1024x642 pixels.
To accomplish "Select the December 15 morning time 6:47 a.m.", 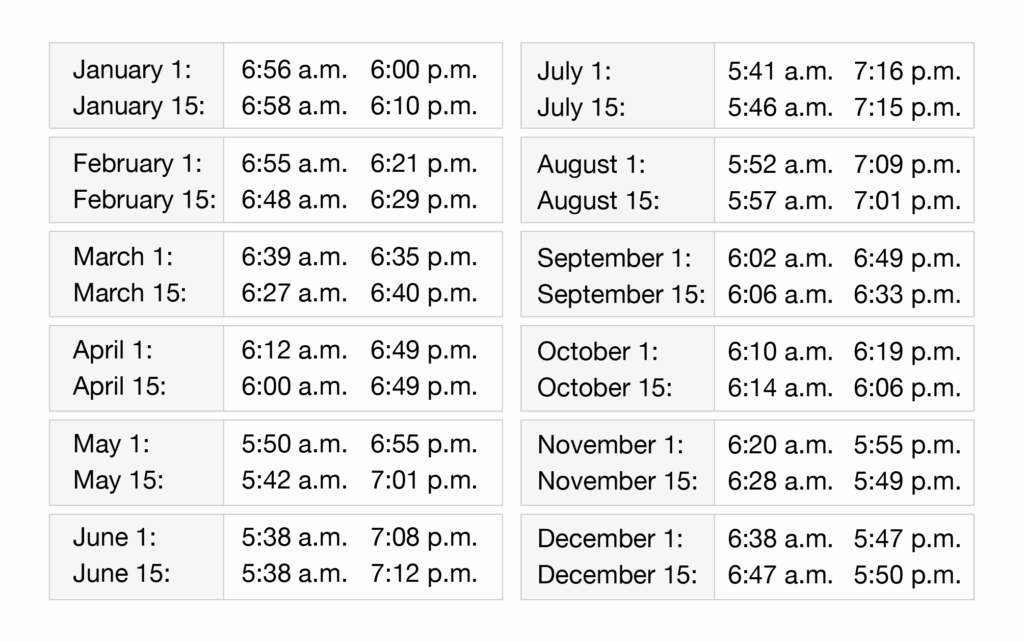I will (780, 575).
